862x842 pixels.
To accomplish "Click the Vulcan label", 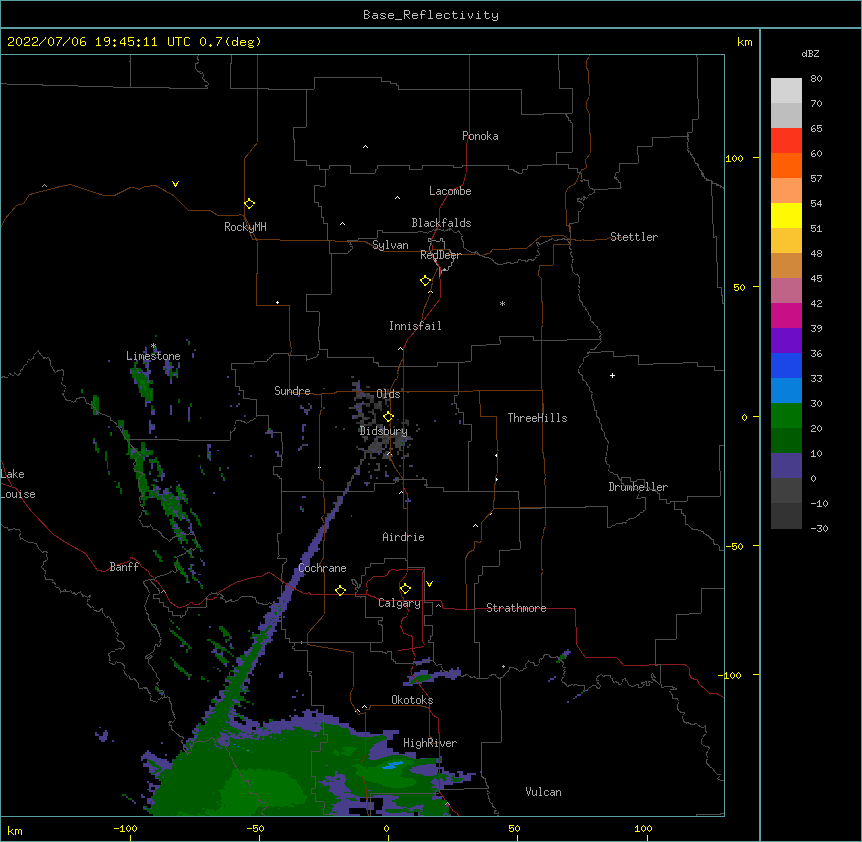I will click(543, 792).
